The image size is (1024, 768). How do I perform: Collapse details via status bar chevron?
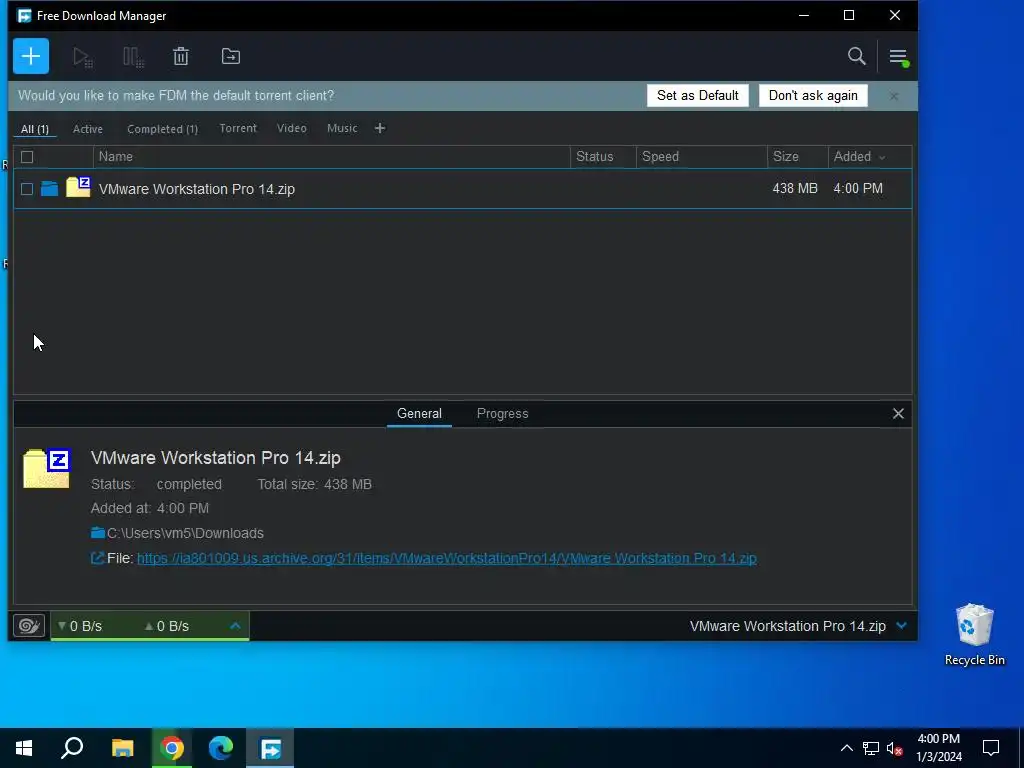902,626
